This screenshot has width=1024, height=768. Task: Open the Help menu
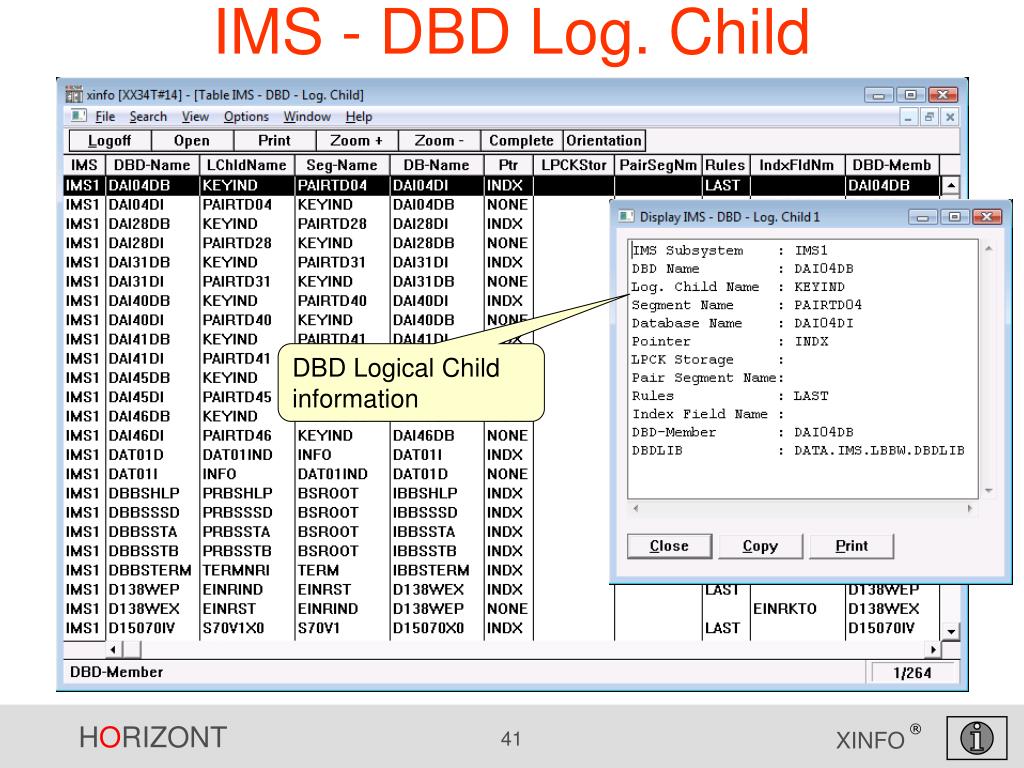coord(359,117)
